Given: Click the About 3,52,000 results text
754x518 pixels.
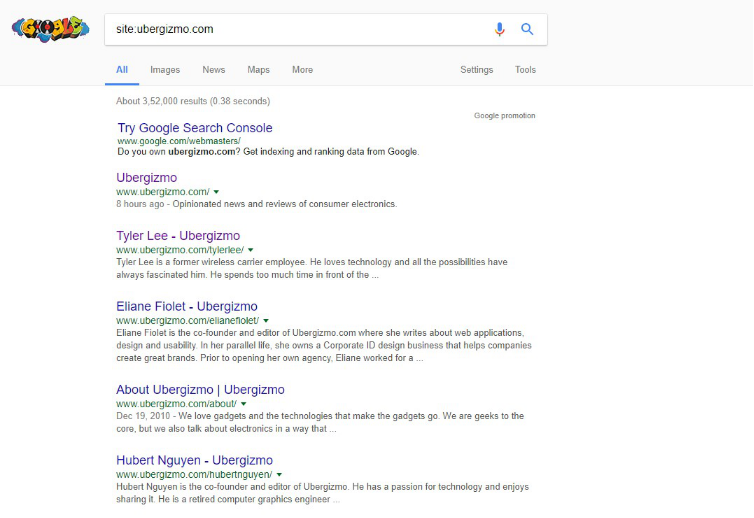Looking at the screenshot, I should [193, 101].
